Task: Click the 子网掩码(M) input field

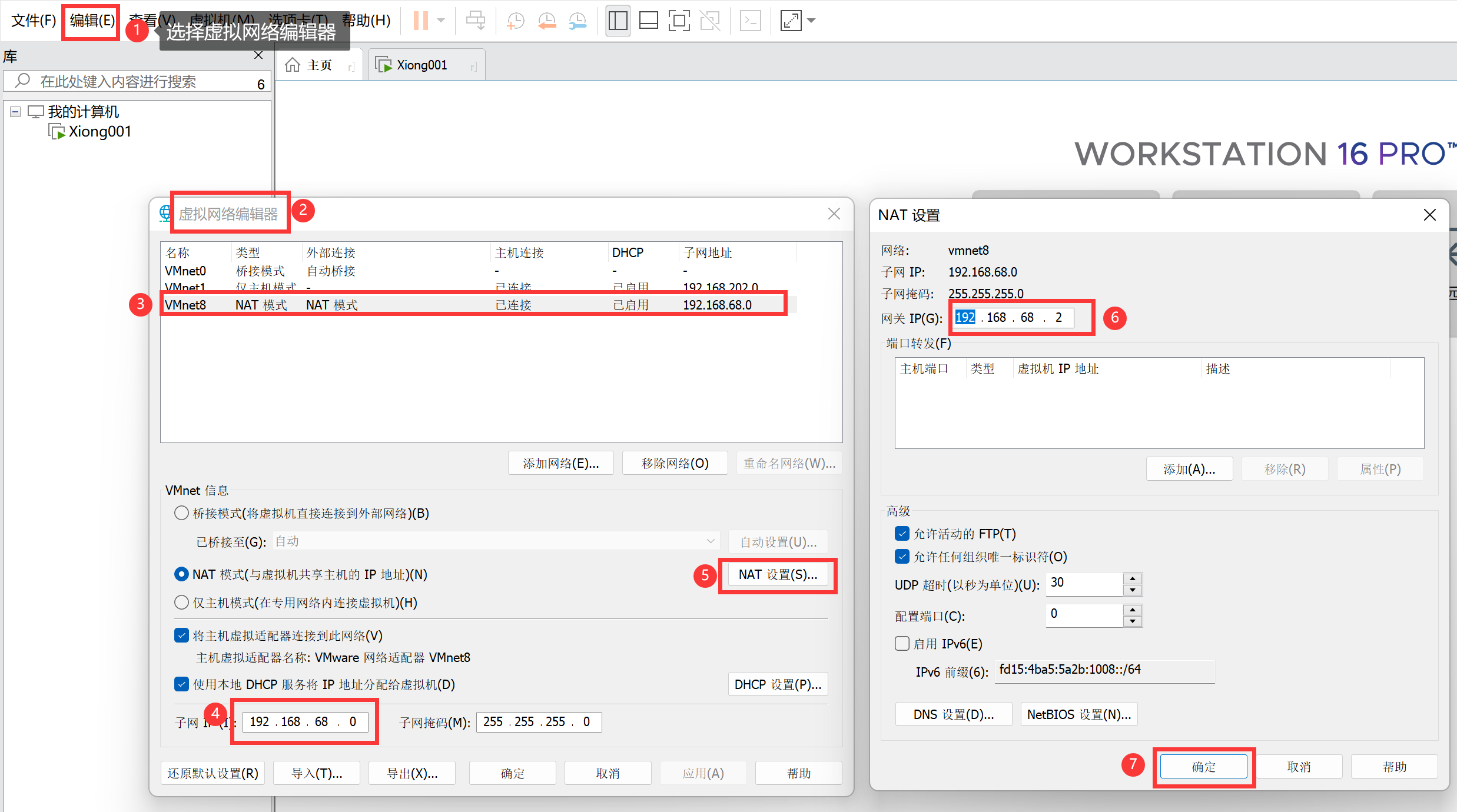Action: click(x=539, y=722)
